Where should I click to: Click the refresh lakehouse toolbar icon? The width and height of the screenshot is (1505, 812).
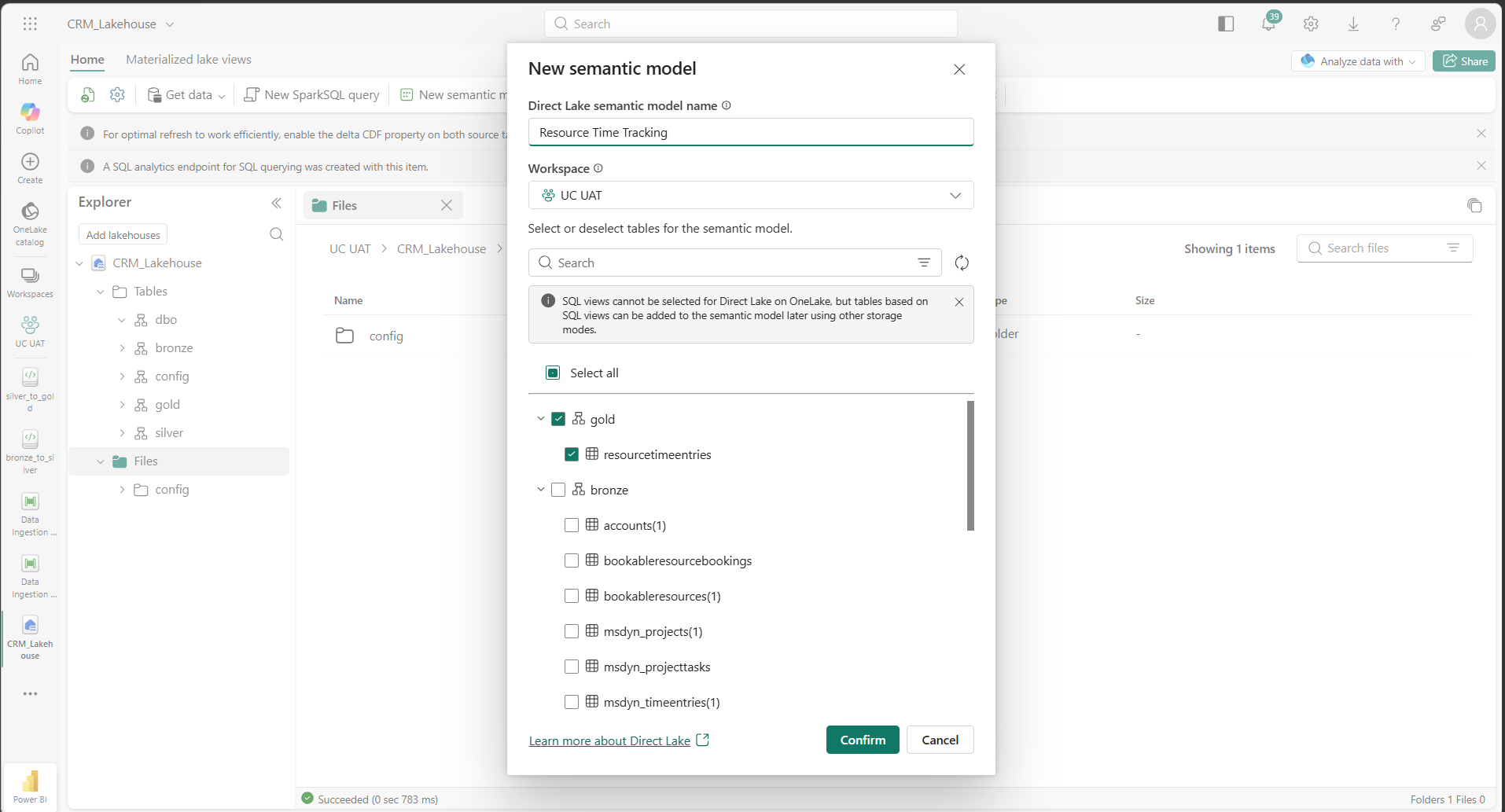[x=88, y=94]
